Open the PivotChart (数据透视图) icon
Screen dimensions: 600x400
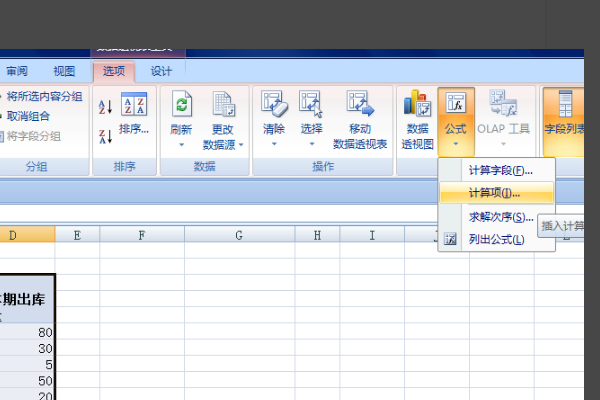click(416, 104)
